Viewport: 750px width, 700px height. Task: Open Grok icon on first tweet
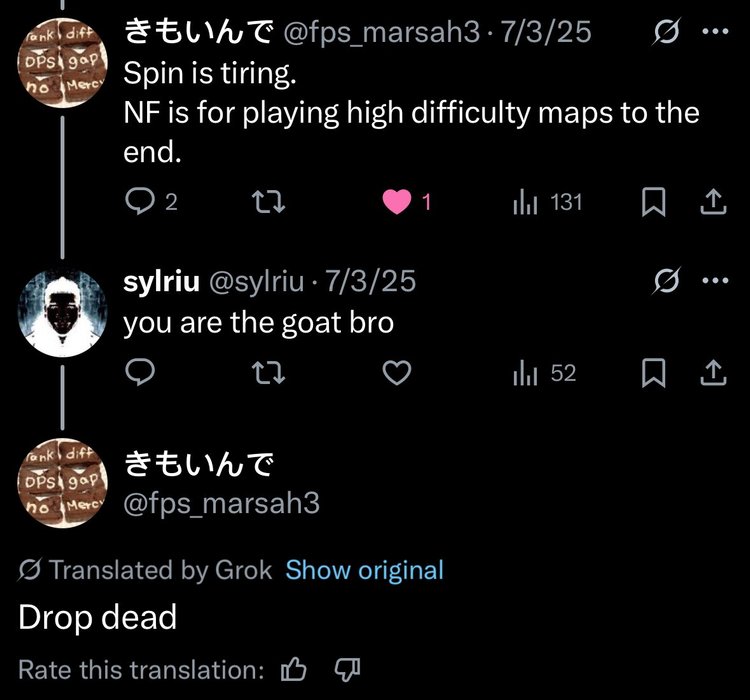coord(666,32)
